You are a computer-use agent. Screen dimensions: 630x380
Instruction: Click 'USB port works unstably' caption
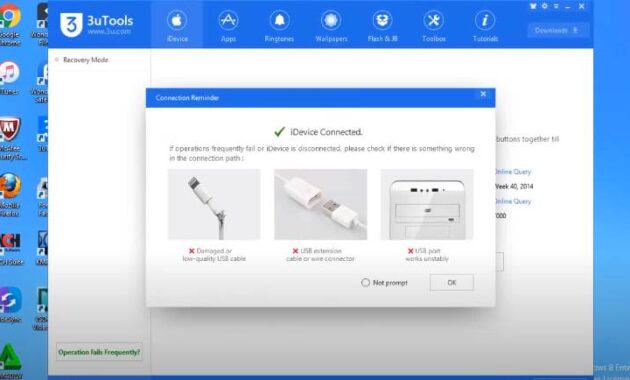pos(427,255)
